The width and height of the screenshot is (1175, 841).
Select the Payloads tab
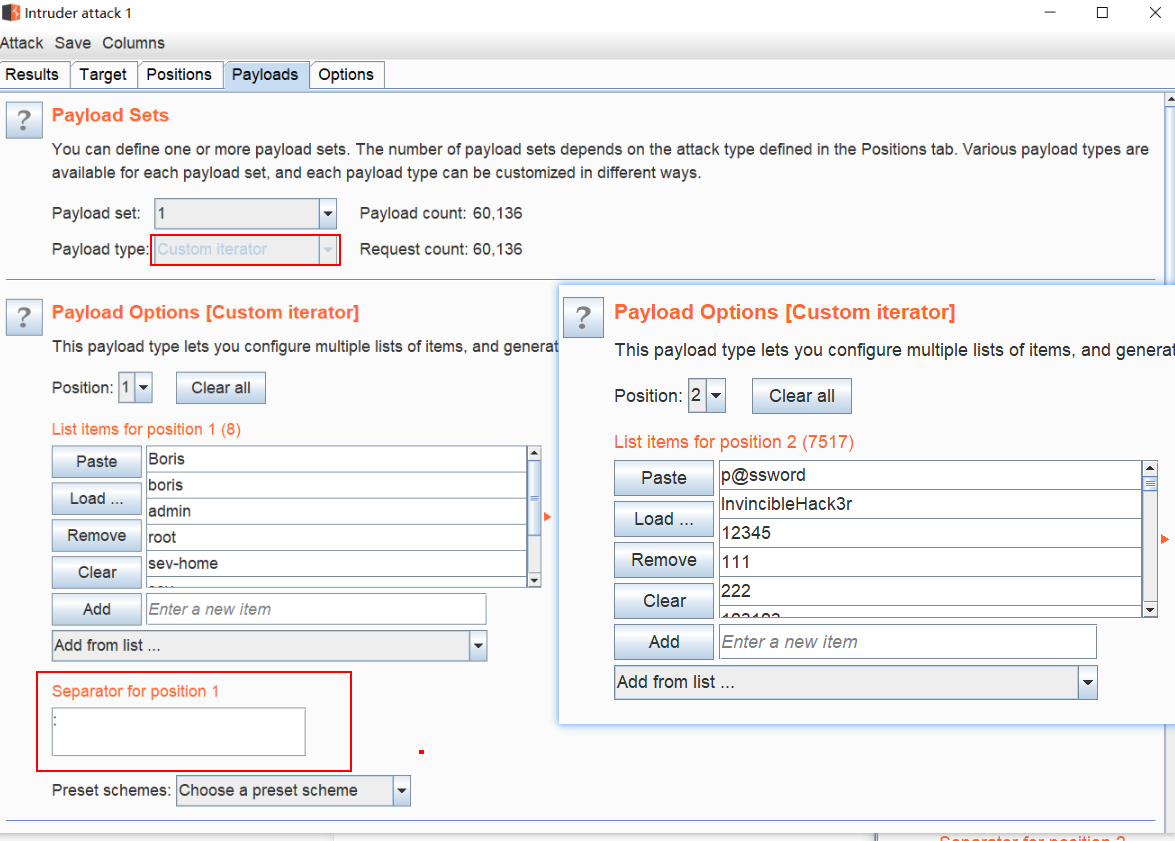tap(265, 75)
